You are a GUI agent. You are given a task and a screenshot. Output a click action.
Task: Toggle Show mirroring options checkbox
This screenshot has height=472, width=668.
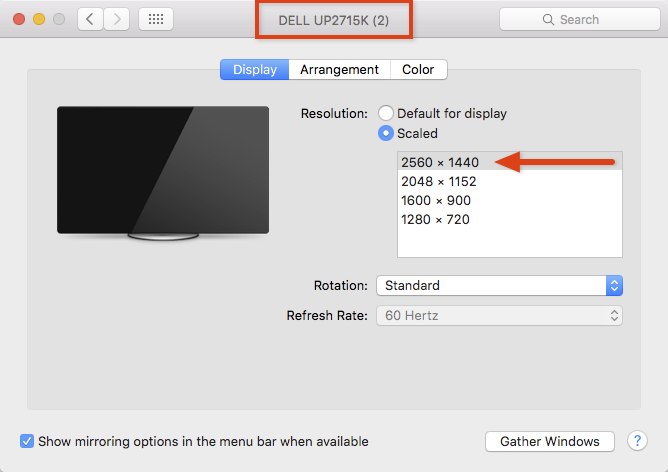point(27,441)
